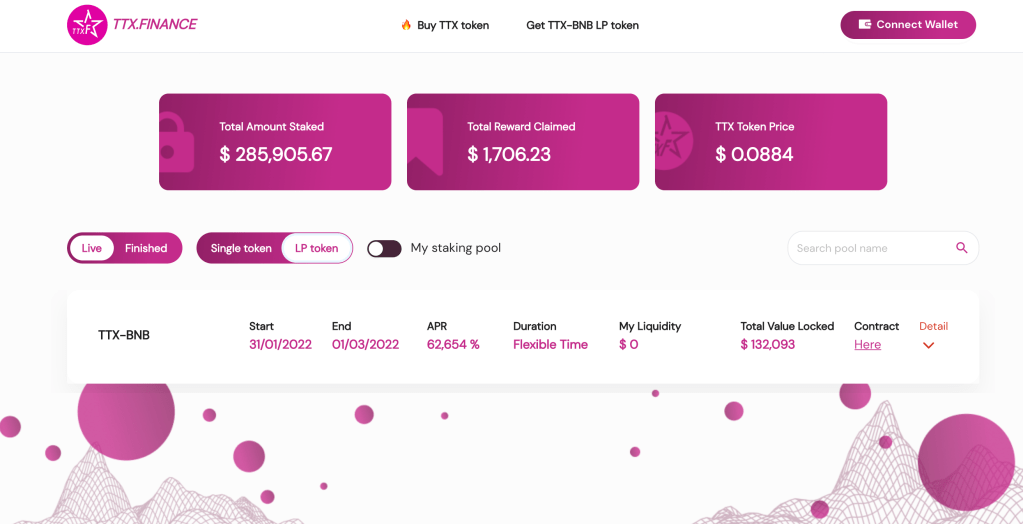The height and width of the screenshot is (524, 1023).
Task: Open the Get TTX-BNB LP token link
Action: 582,25
